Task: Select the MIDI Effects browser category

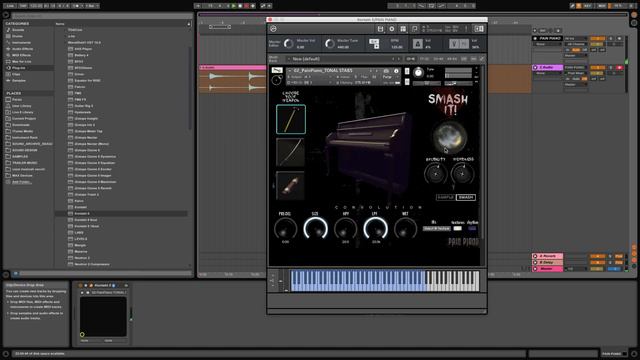Action: coord(22,55)
